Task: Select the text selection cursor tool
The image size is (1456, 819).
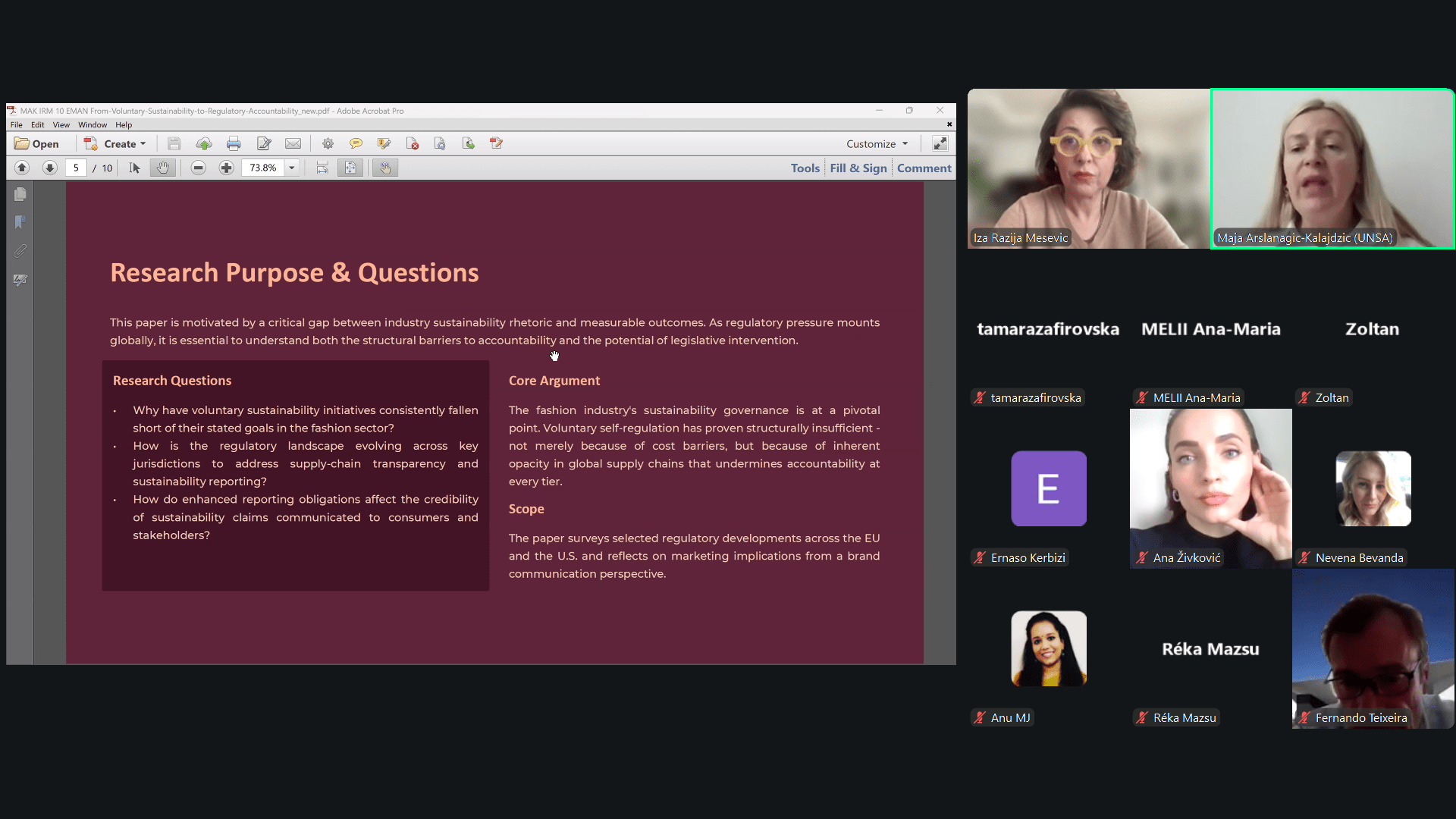Action: point(135,168)
